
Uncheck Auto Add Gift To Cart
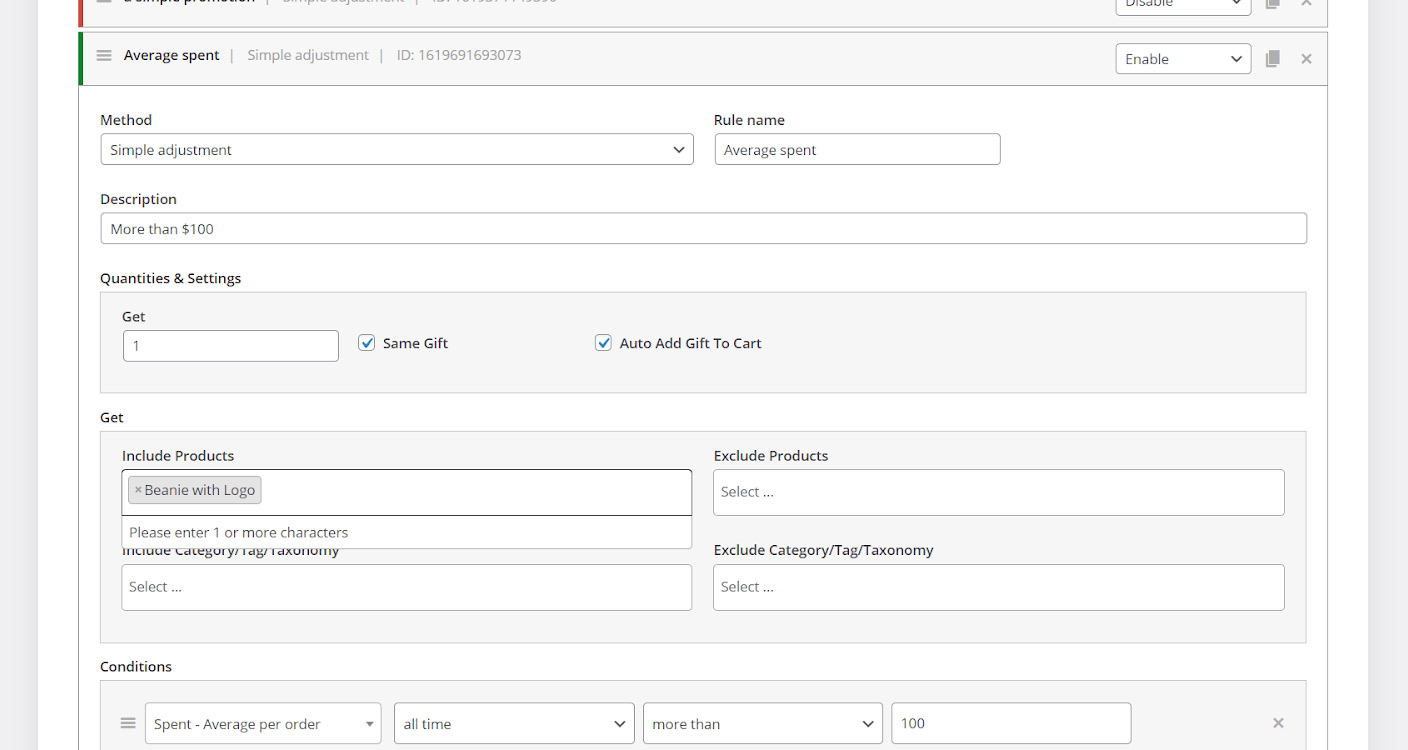[x=603, y=343]
